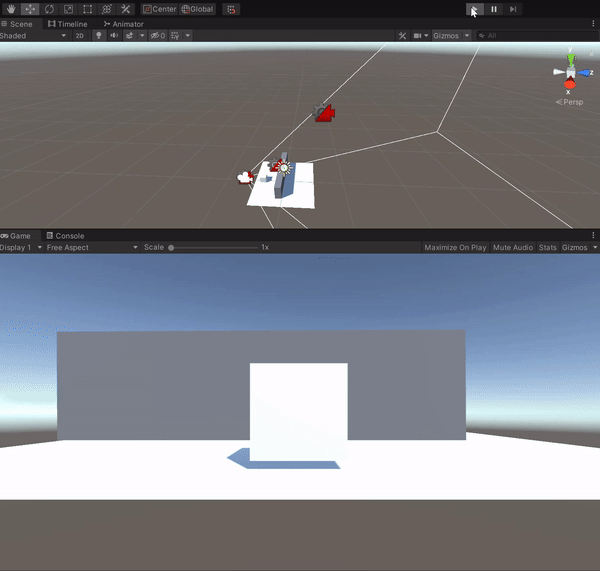Image resolution: width=600 pixels, height=571 pixels.
Task: Click the Mute Audio button
Action: click(513, 247)
